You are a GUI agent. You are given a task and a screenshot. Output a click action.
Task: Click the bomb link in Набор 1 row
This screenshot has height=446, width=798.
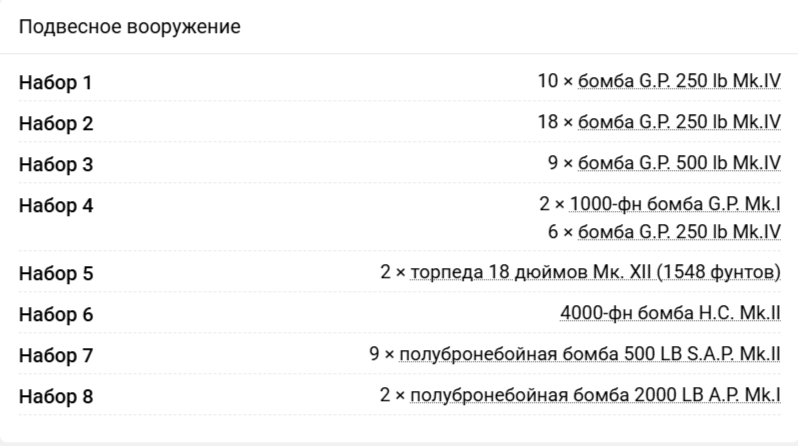(x=673, y=82)
